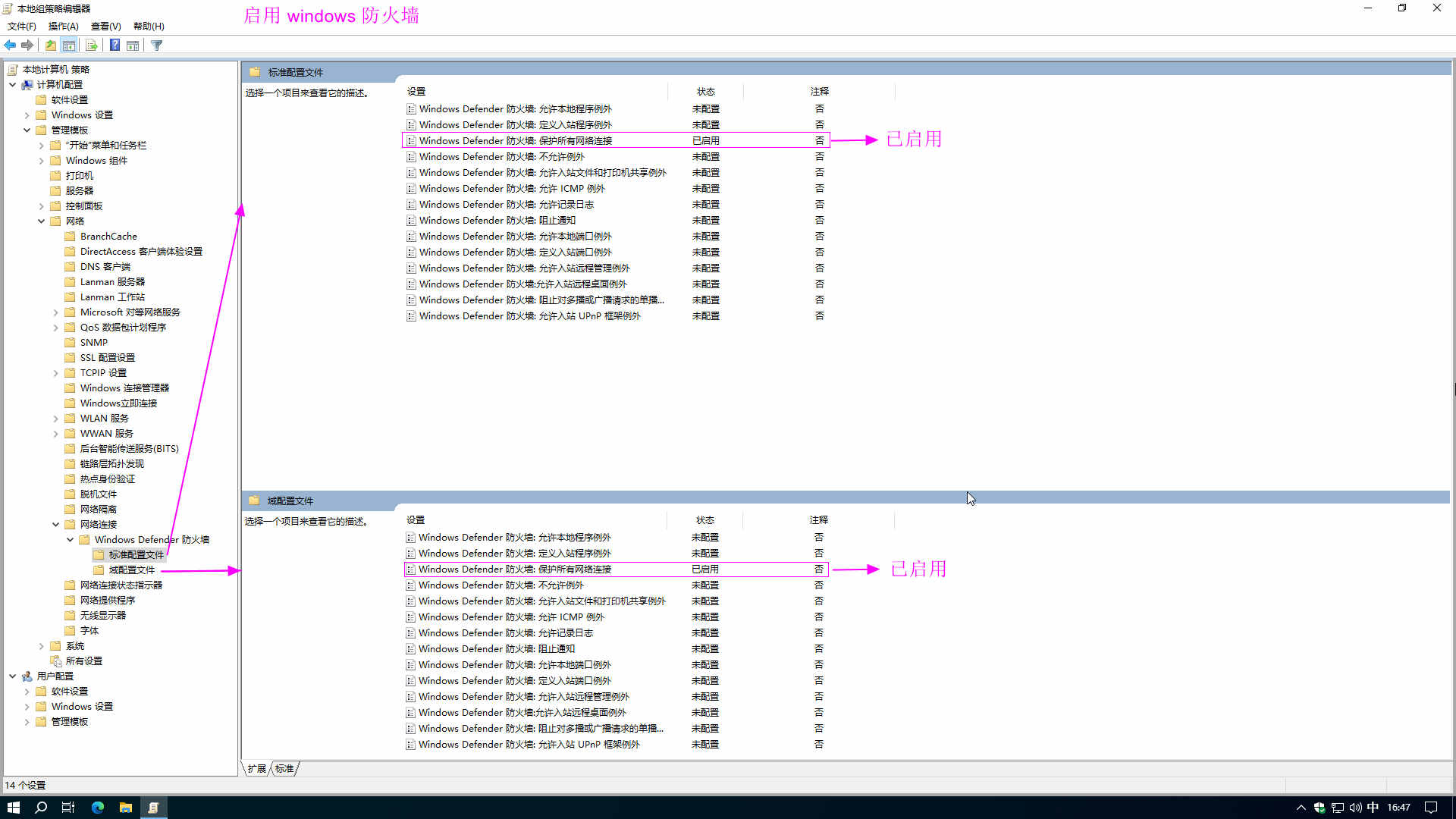Open the 帮助(H) menu

149,26
